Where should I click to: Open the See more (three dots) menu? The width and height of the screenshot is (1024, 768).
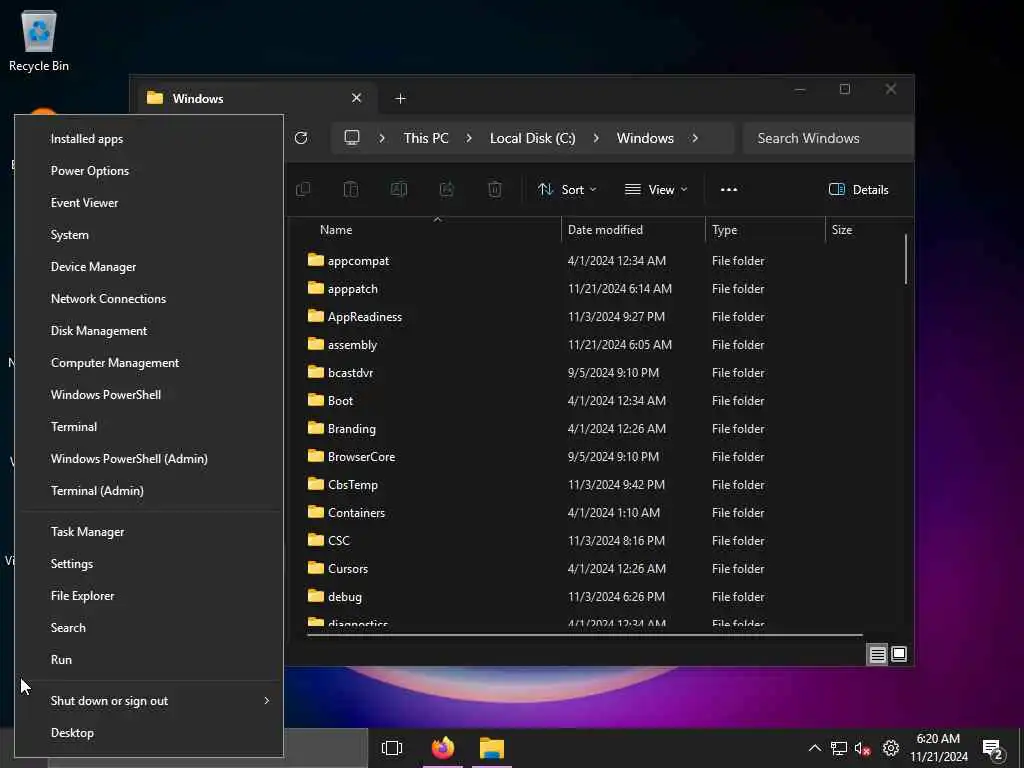[729, 189]
